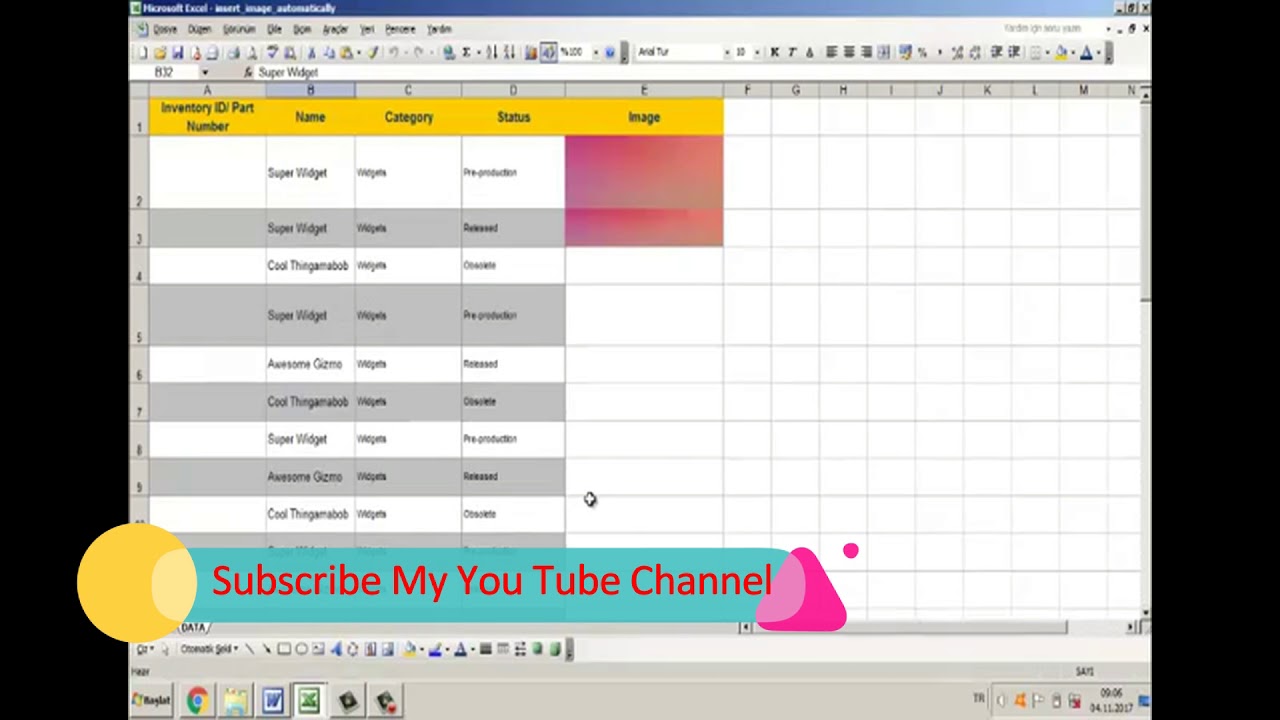Open the font size dropdown showing 10

coord(757,52)
